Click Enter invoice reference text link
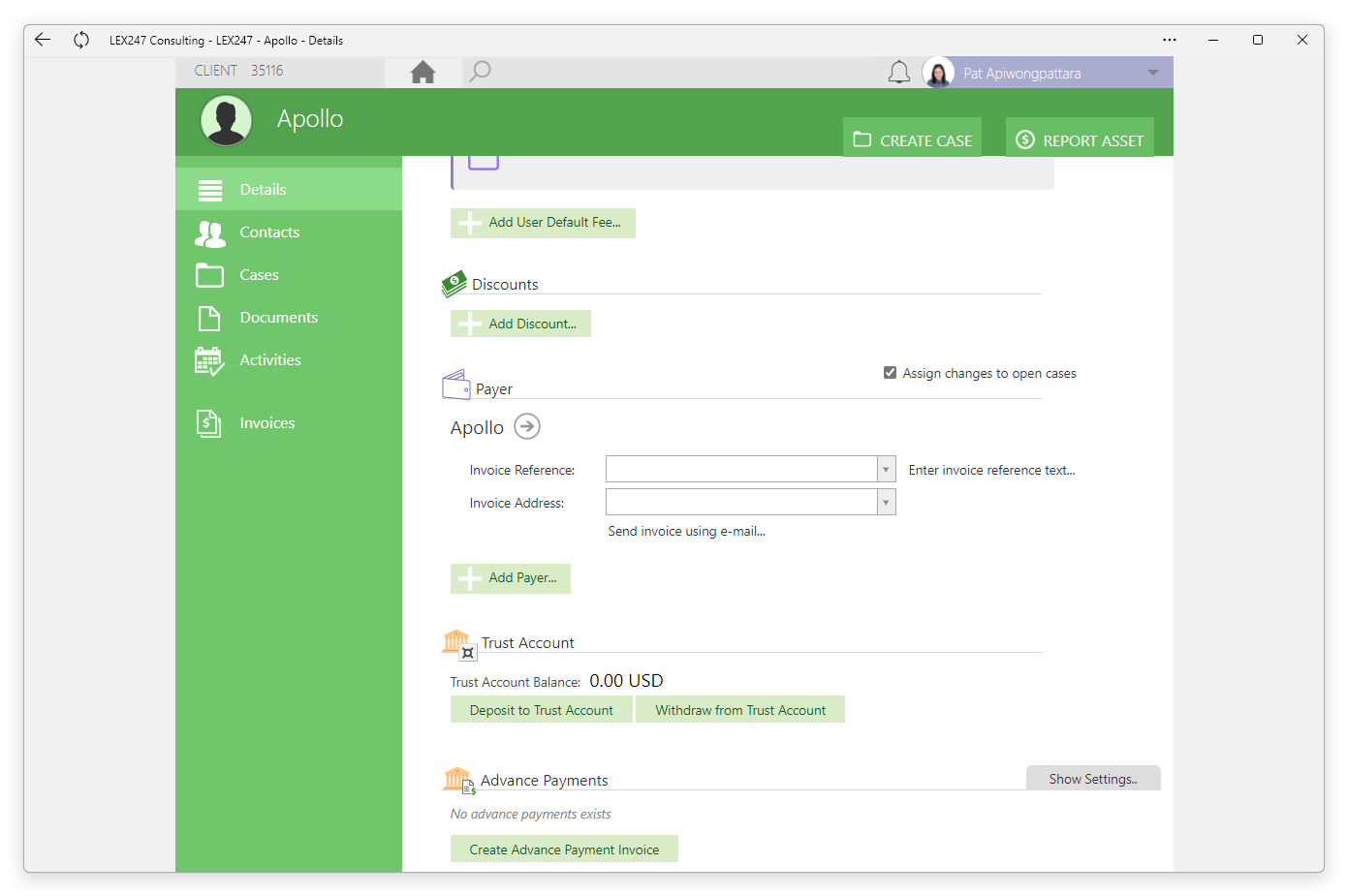The height and width of the screenshot is (896, 1347). [991, 470]
